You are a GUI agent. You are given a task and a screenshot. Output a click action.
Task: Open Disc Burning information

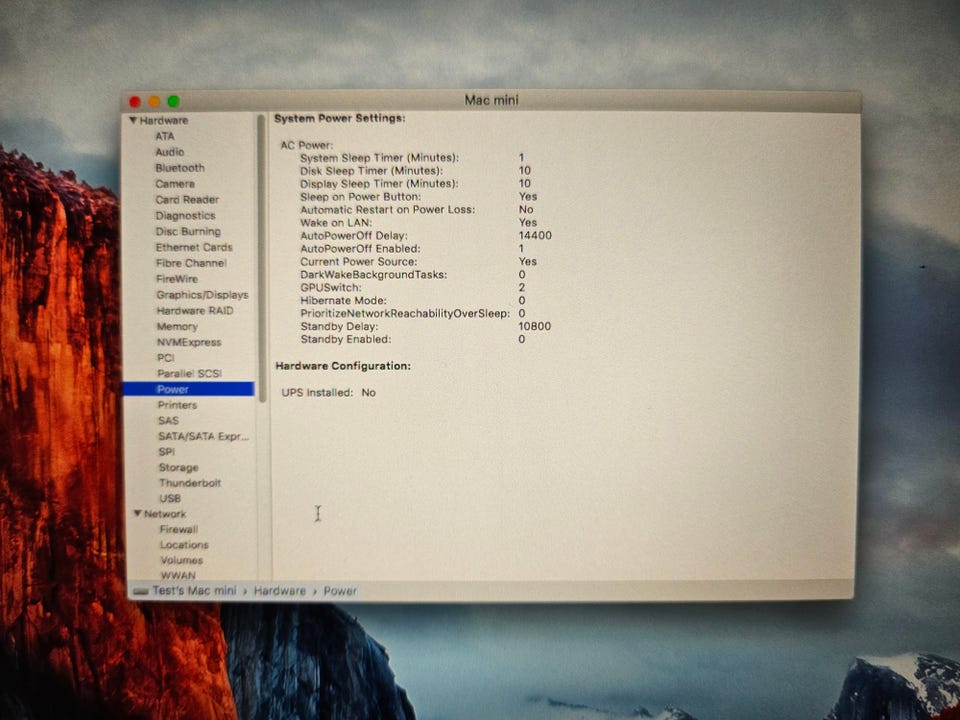[x=188, y=231]
